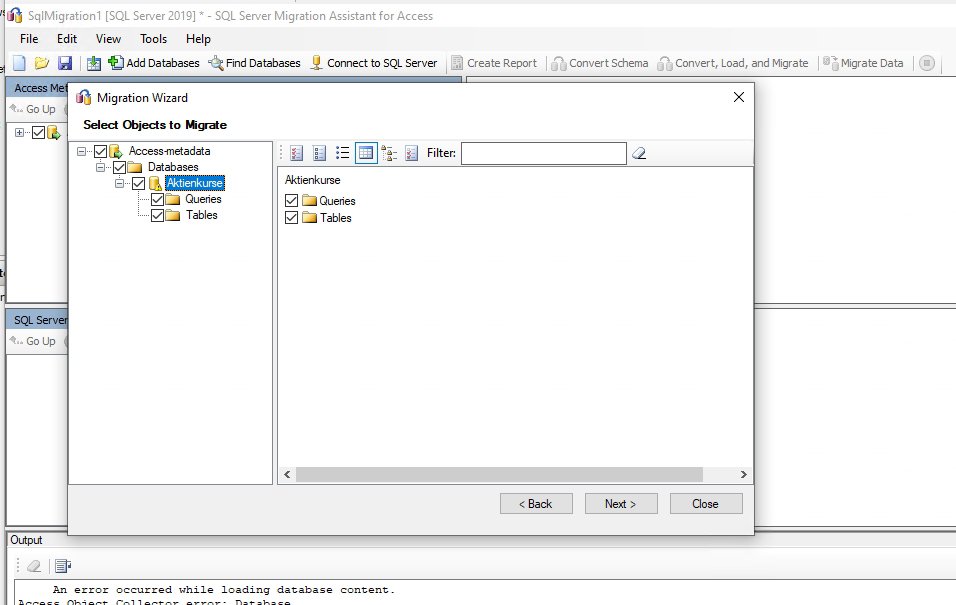
Task: Open the View menu
Action: tap(107, 39)
